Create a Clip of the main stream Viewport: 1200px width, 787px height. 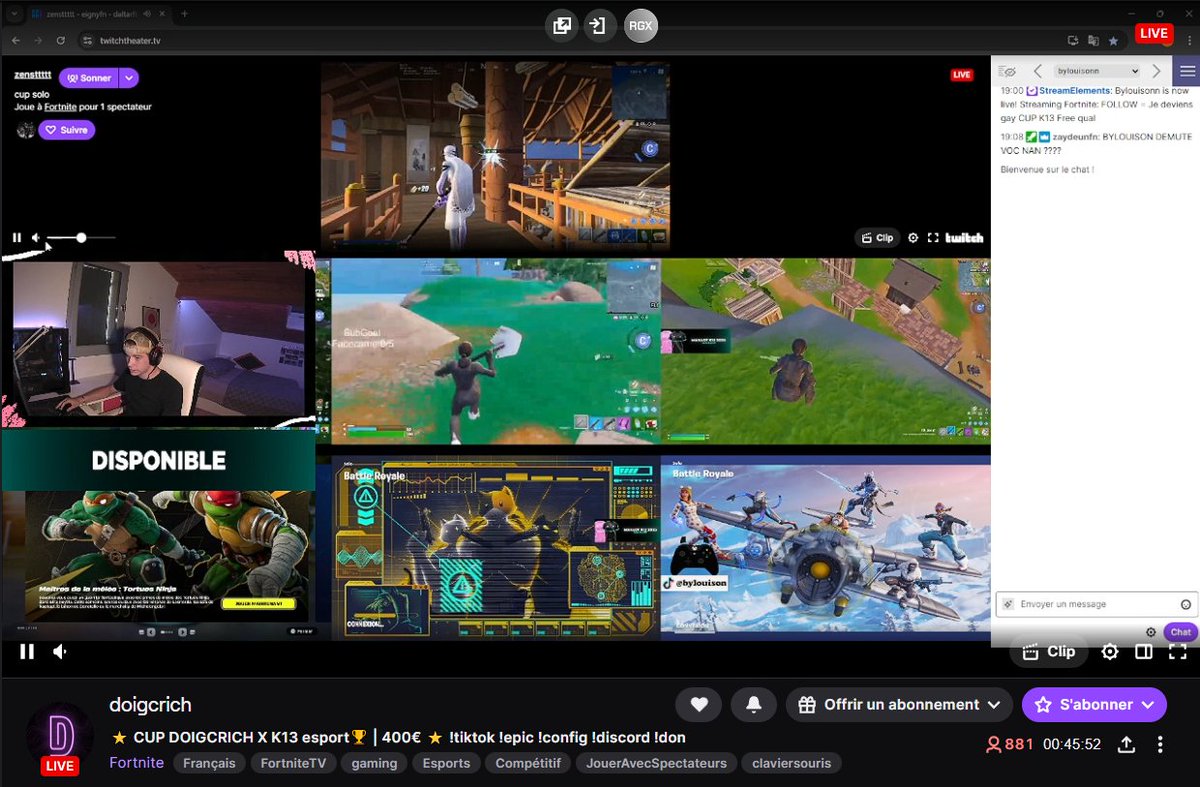[x=1049, y=651]
